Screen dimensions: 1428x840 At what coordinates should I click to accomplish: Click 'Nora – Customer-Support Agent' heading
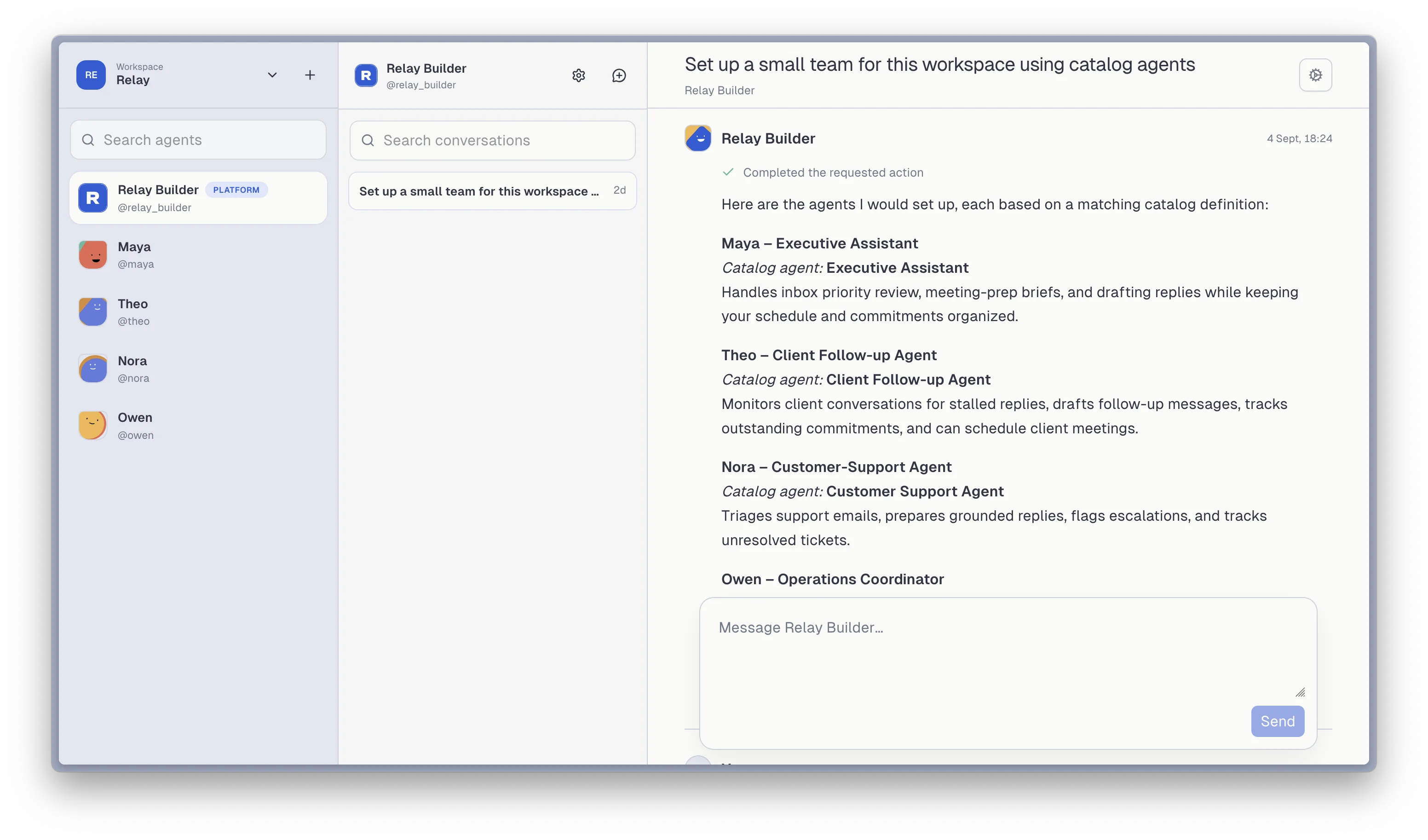pyautogui.click(x=836, y=466)
